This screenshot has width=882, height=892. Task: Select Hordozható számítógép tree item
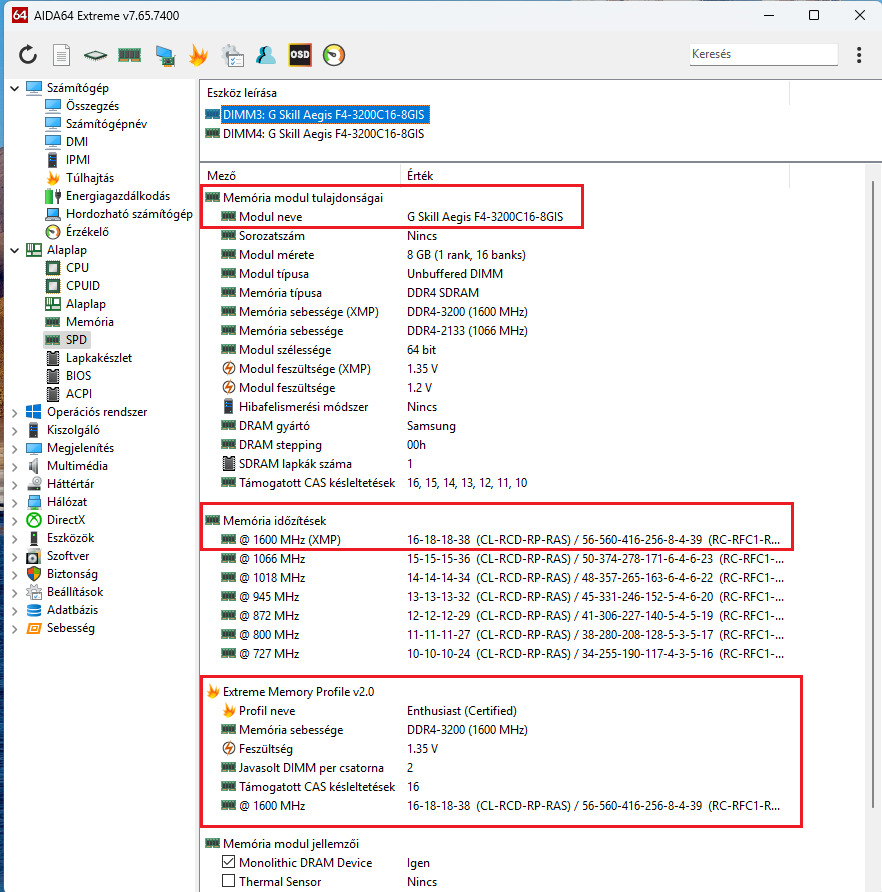pyautogui.click(x=129, y=214)
